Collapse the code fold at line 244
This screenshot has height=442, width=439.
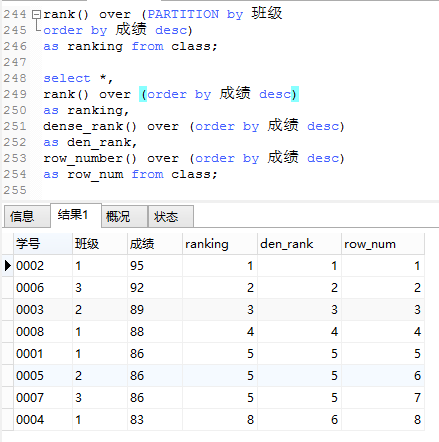(36, 15)
